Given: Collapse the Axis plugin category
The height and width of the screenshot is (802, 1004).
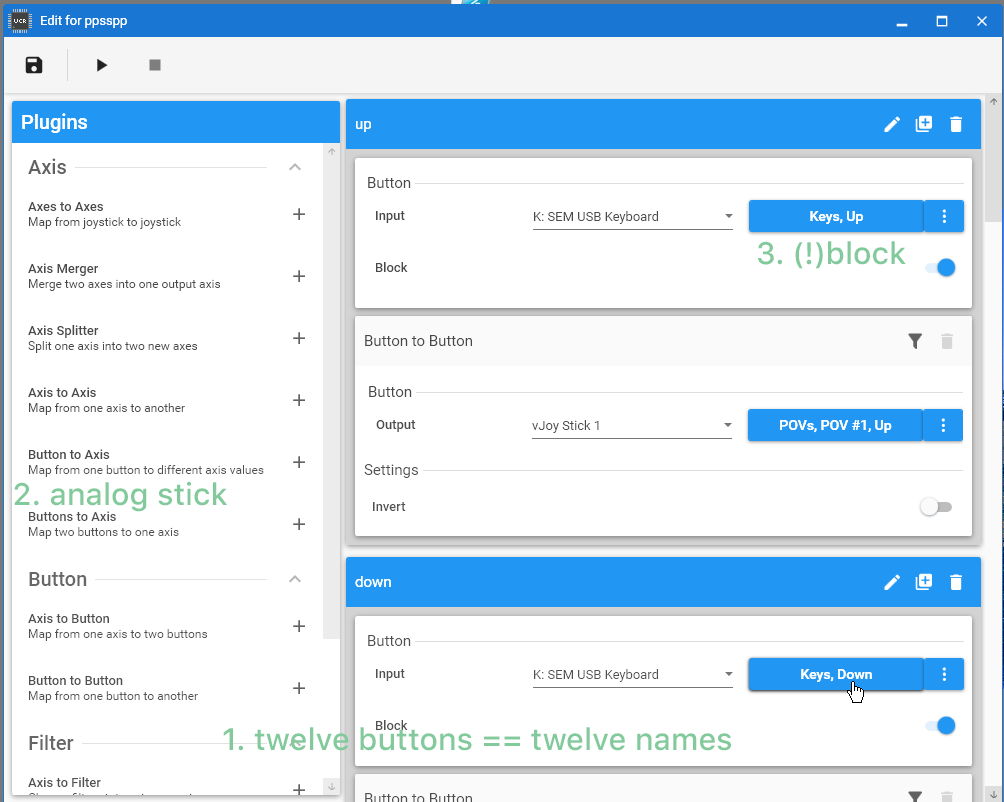Looking at the screenshot, I should [295, 167].
